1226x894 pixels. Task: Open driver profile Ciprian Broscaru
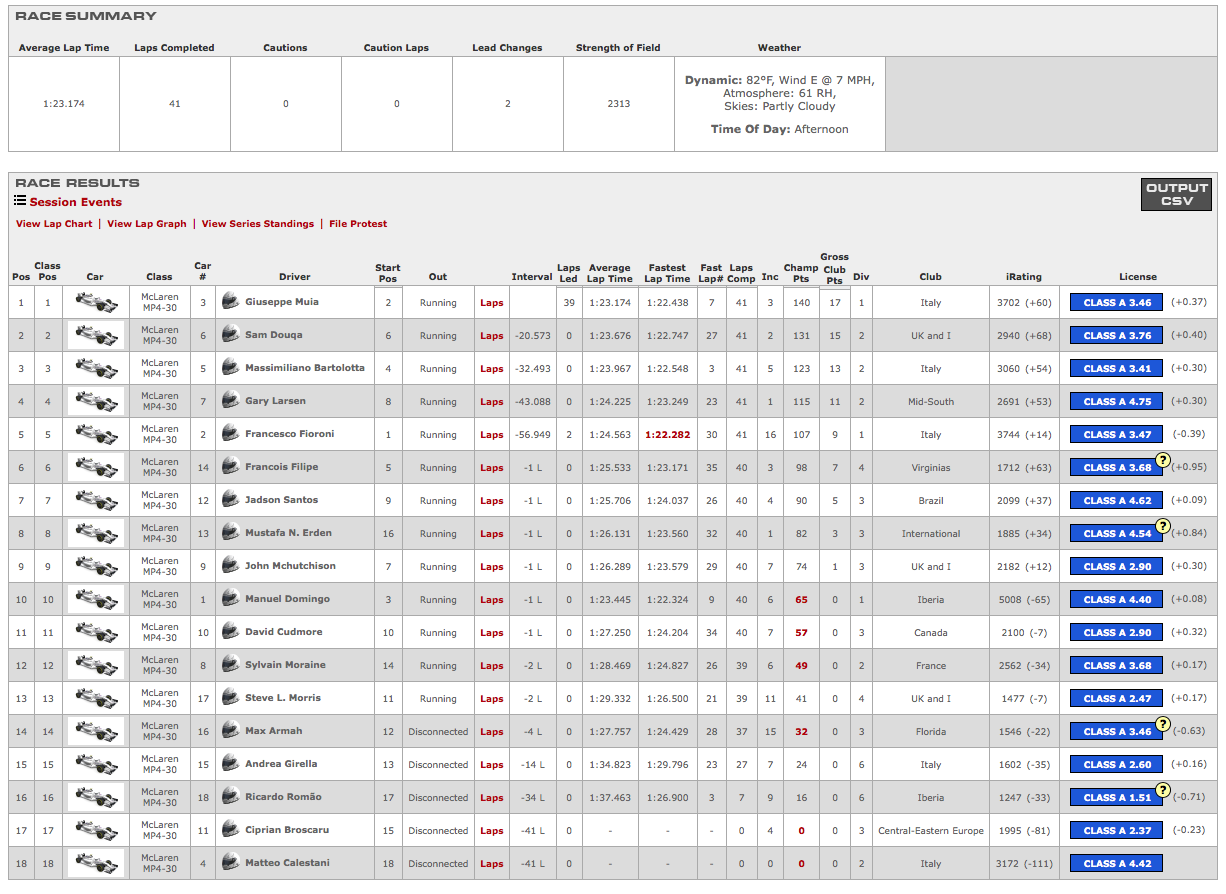287,829
